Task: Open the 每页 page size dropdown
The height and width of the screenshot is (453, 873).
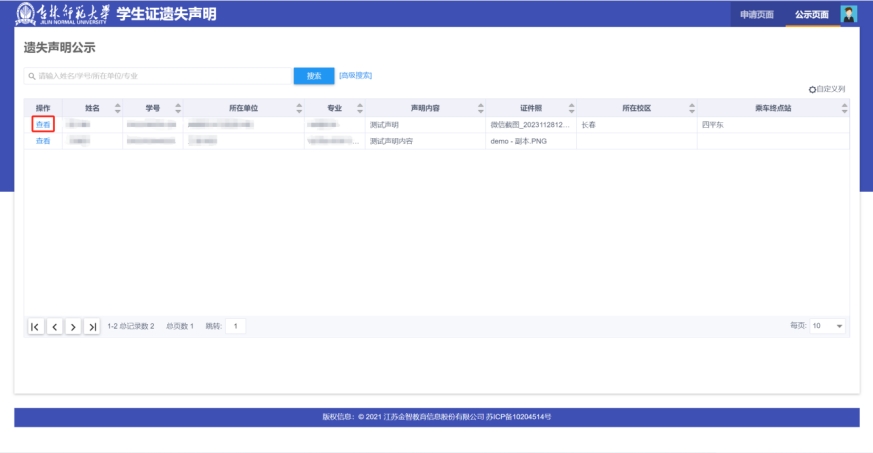Action: 828,327
